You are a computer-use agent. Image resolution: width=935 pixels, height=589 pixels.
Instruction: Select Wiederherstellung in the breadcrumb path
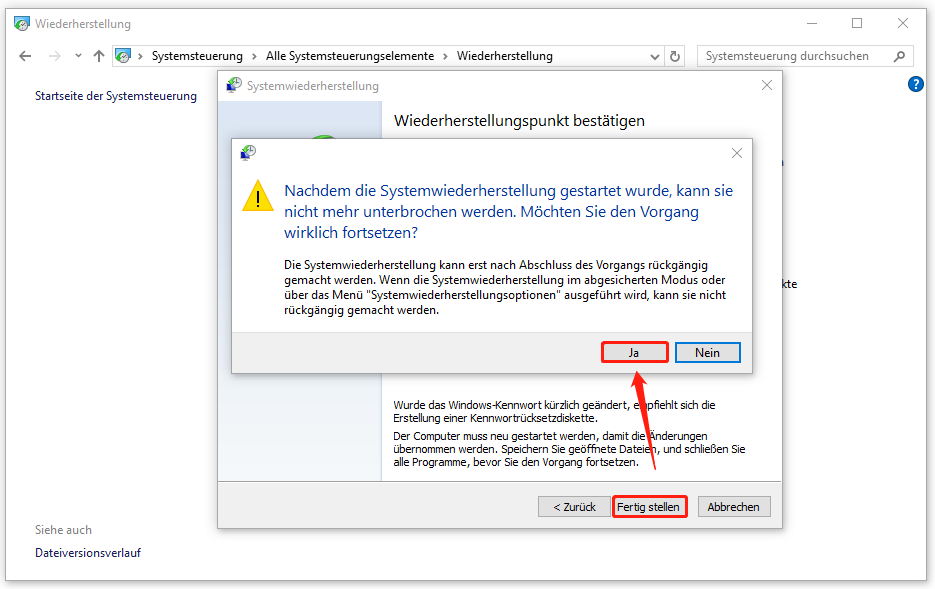tap(508, 56)
